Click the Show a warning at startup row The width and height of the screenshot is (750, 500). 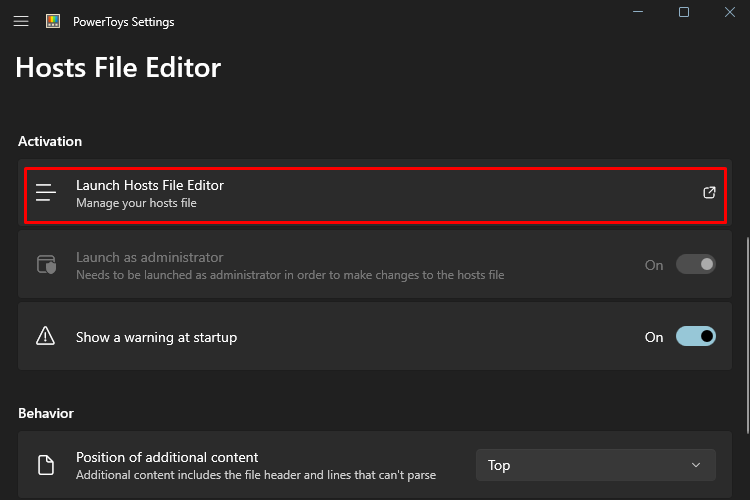click(375, 336)
